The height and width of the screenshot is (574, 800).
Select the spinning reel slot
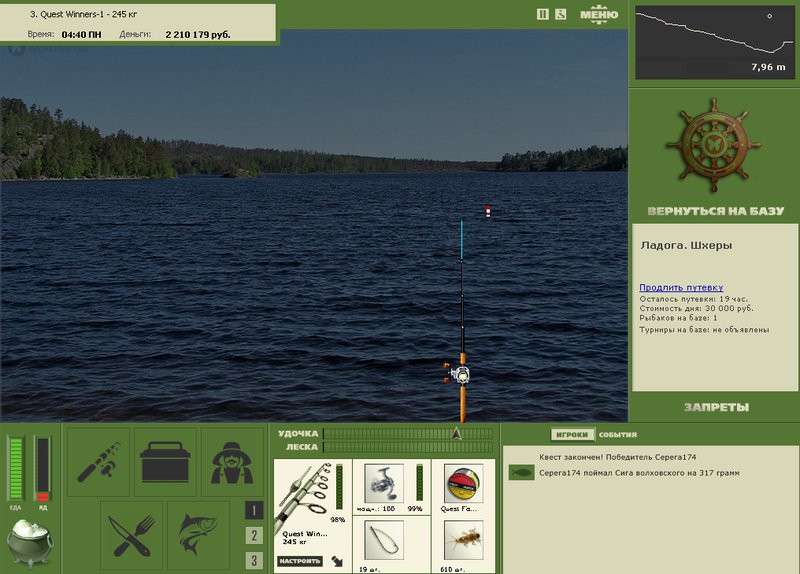coord(384,483)
